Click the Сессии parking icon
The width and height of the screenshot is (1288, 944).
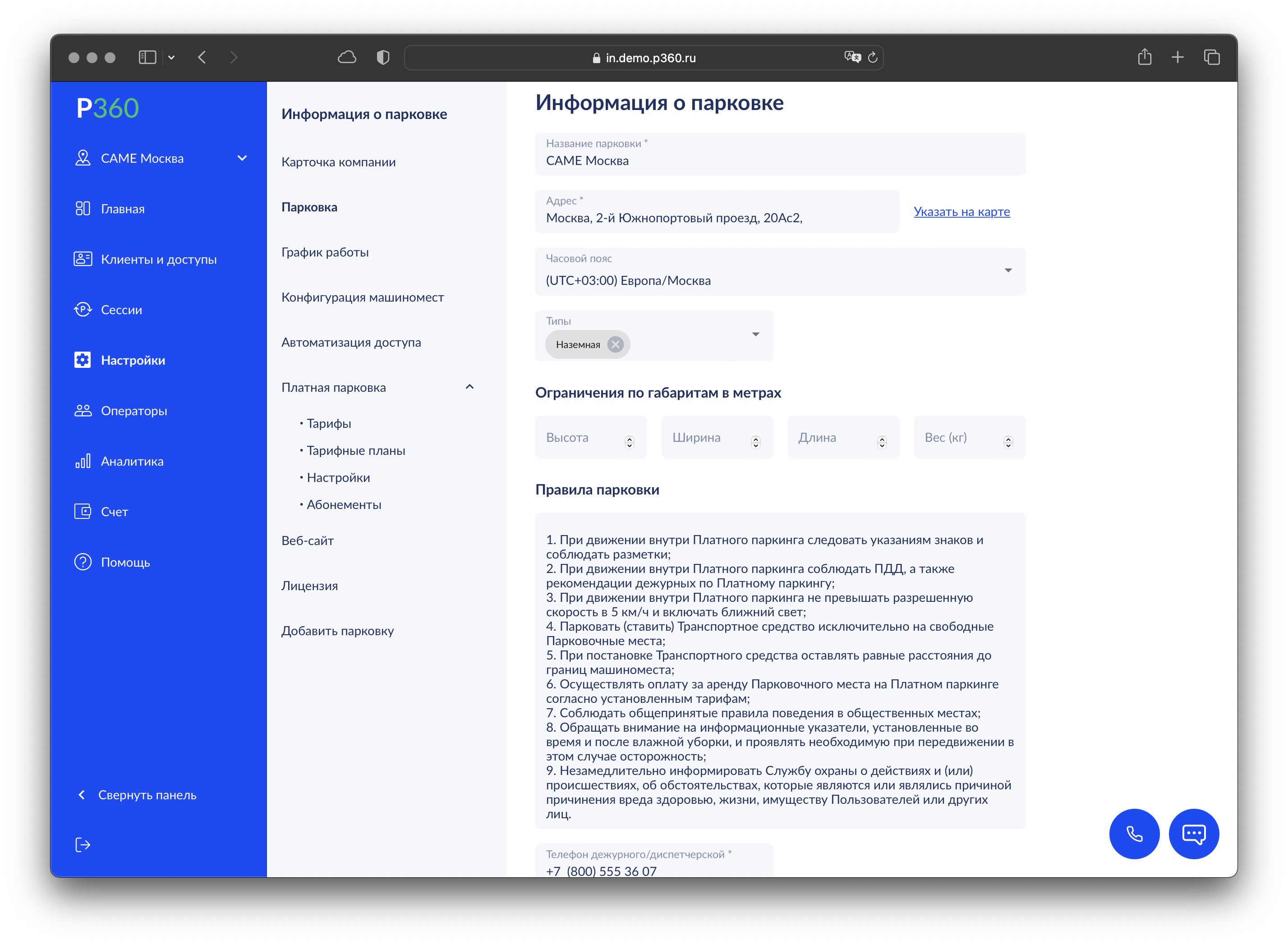click(x=83, y=309)
